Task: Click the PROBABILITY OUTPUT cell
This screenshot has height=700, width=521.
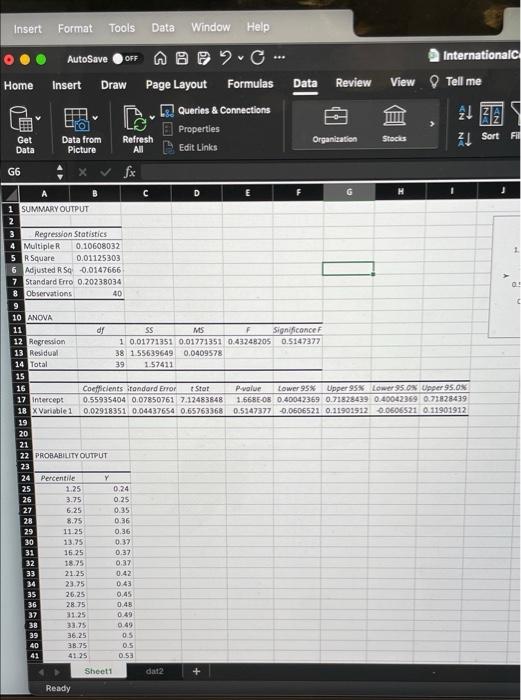Action: (71, 456)
